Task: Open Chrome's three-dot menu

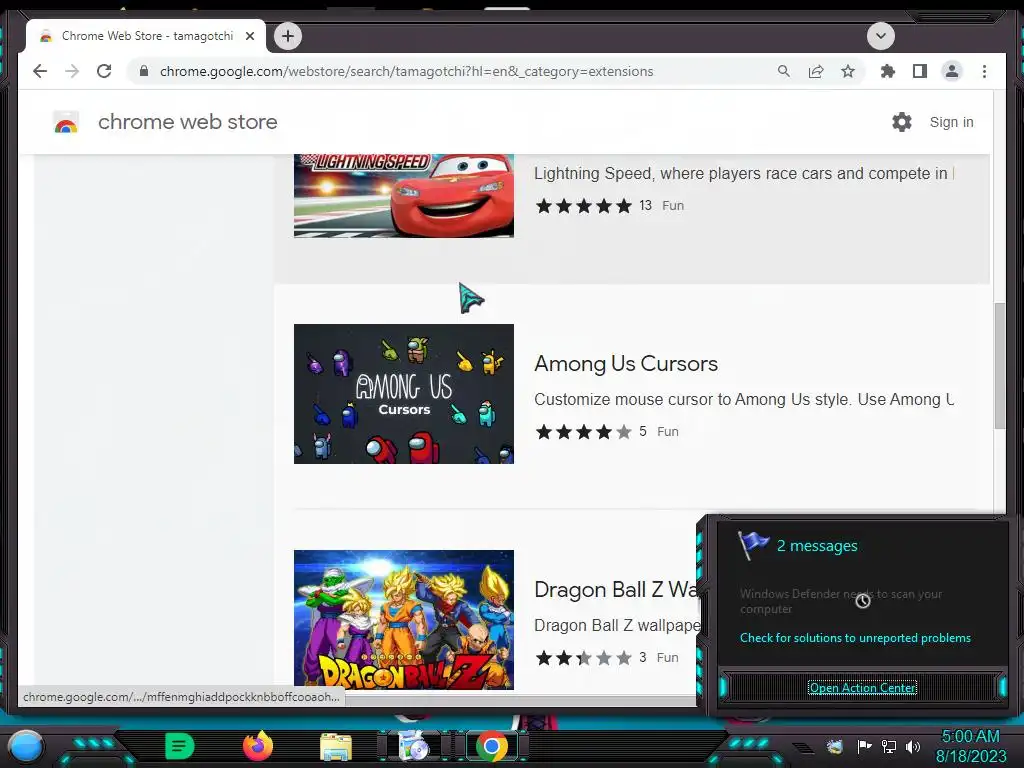Action: tap(984, 71)
